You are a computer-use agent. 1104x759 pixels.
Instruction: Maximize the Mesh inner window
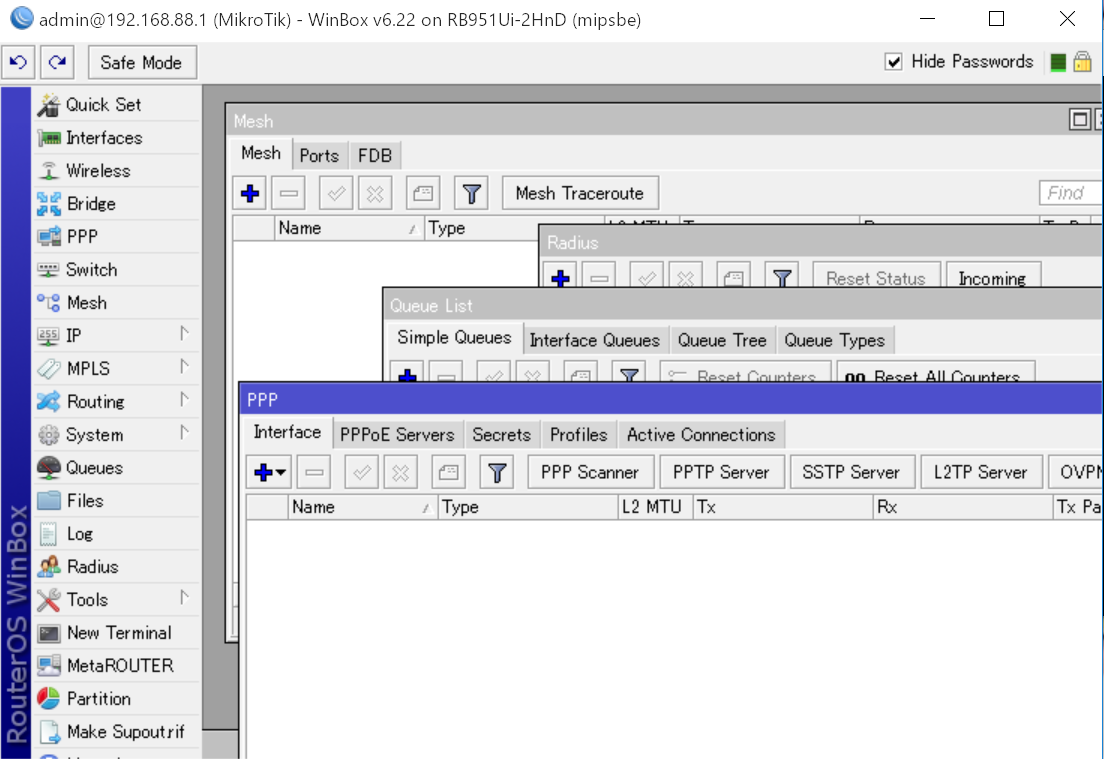(x=1079, y=120)
